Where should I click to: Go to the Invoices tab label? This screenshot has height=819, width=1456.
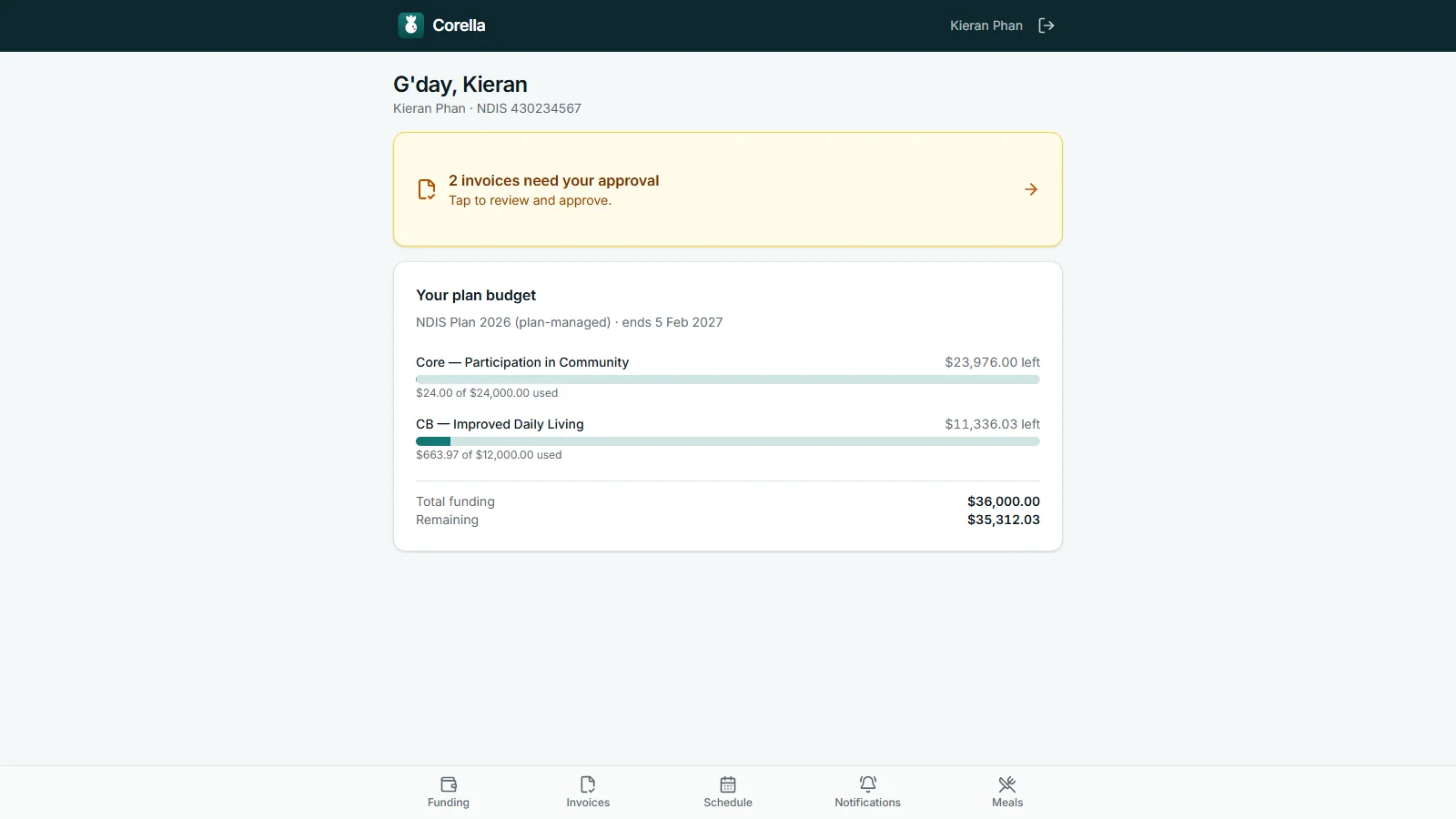pos(588,803)
